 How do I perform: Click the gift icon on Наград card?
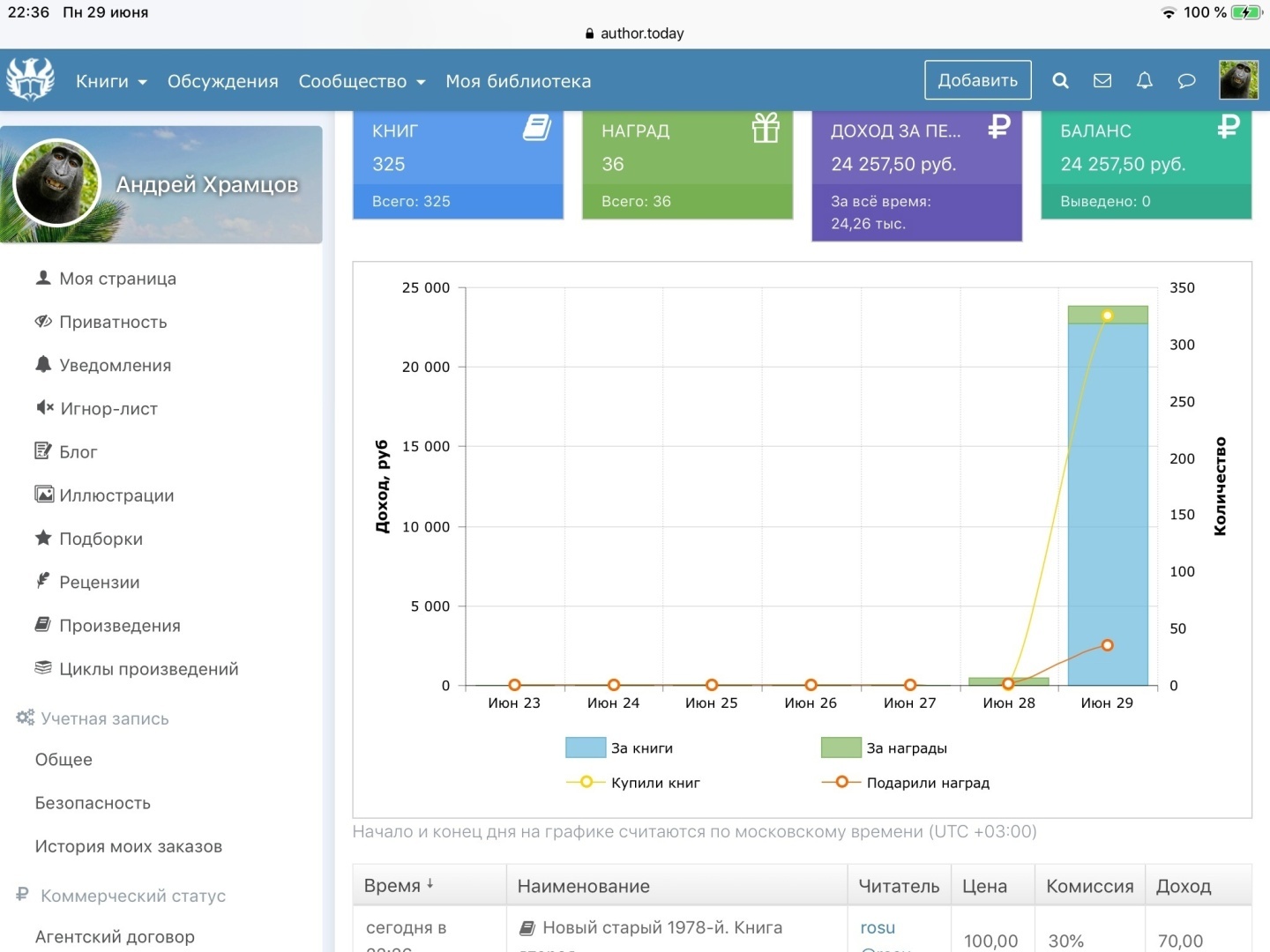click(x=766, y=129)
